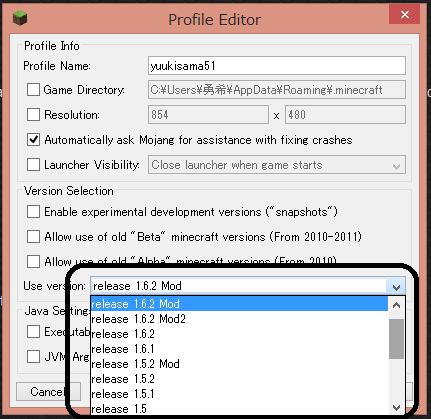The height and width of the screenshot is (419, 431).
Task: Click the Cancel button
Action: (x=46, y=392)
